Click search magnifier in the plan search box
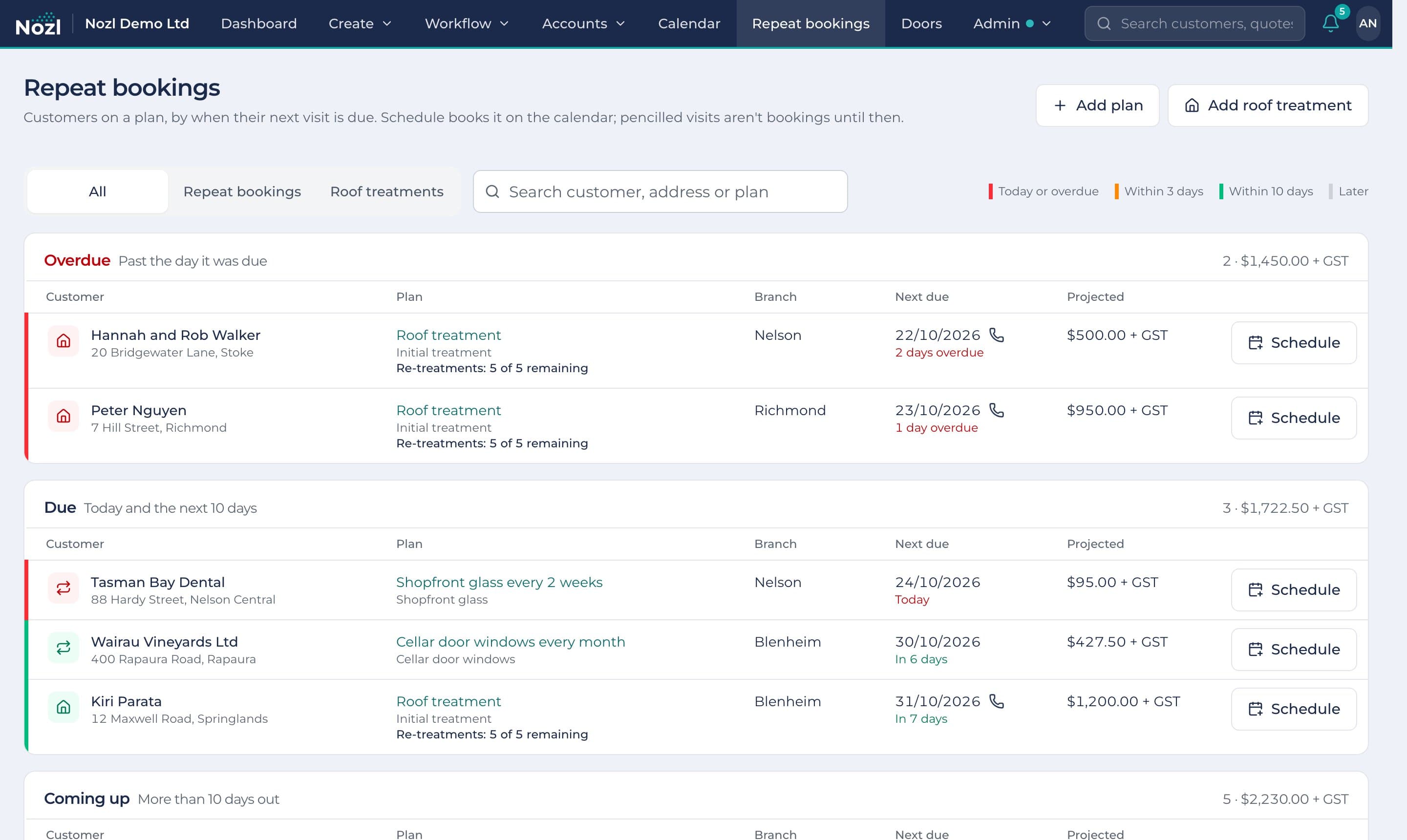The height and width of the screenshot is (840, 1407). (492, 191)
